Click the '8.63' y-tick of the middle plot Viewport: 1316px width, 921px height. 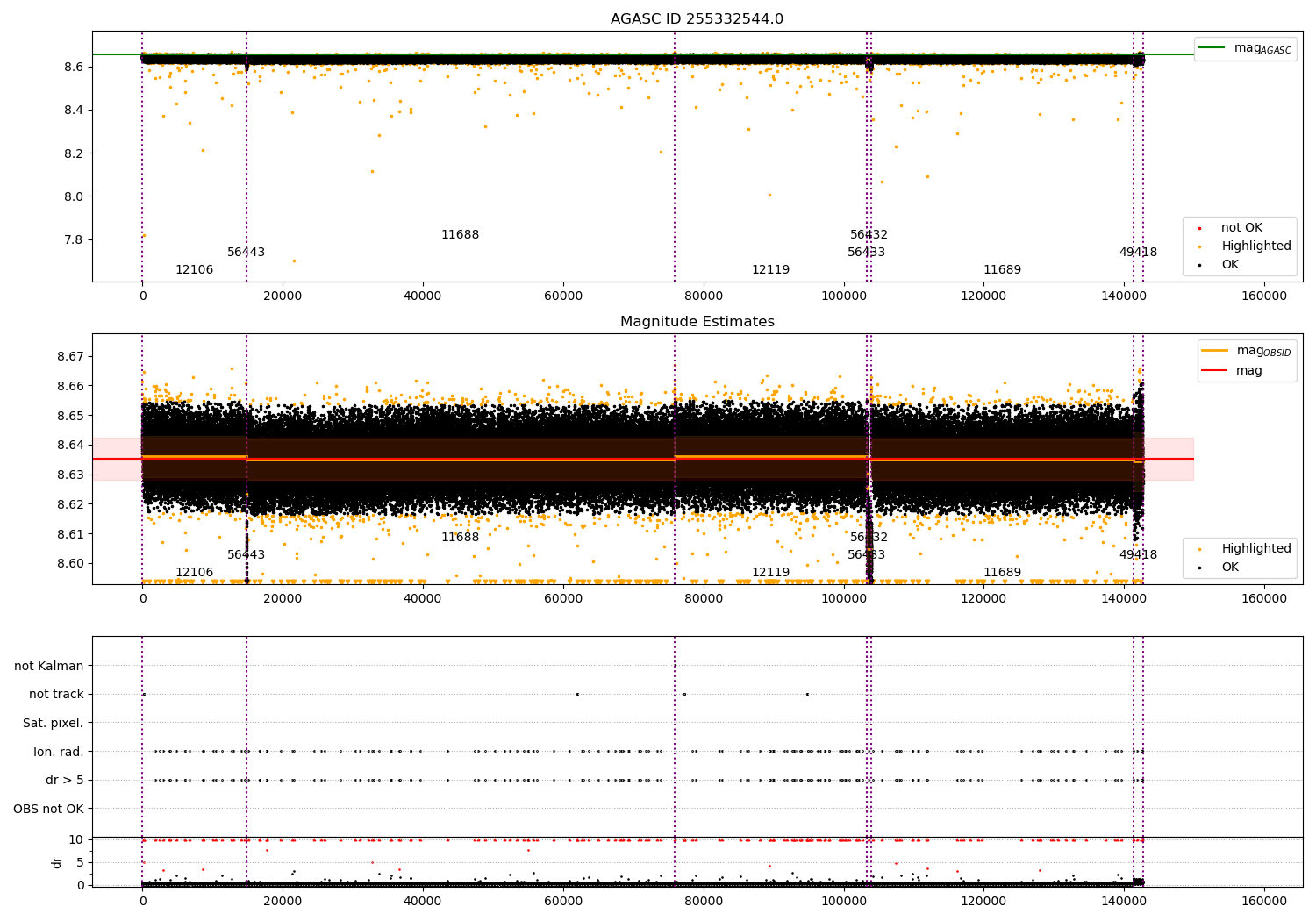point(70,475)
